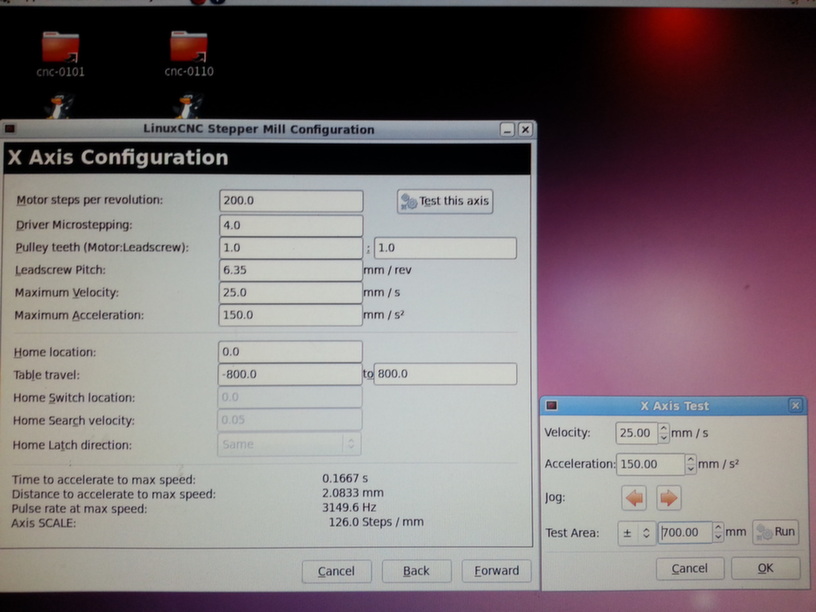
Task: Focus the Maximum Acceleration field
Action: click(291, 315)
